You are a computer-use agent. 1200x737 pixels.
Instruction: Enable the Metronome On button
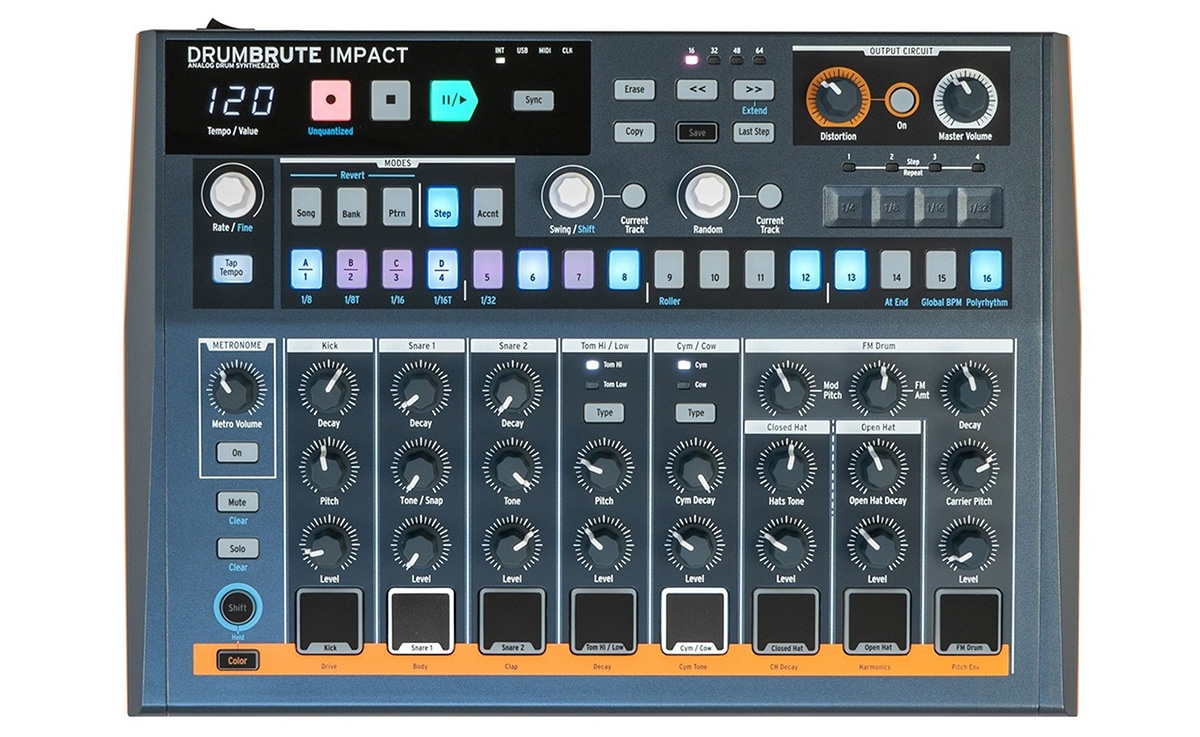pos(239,452)
